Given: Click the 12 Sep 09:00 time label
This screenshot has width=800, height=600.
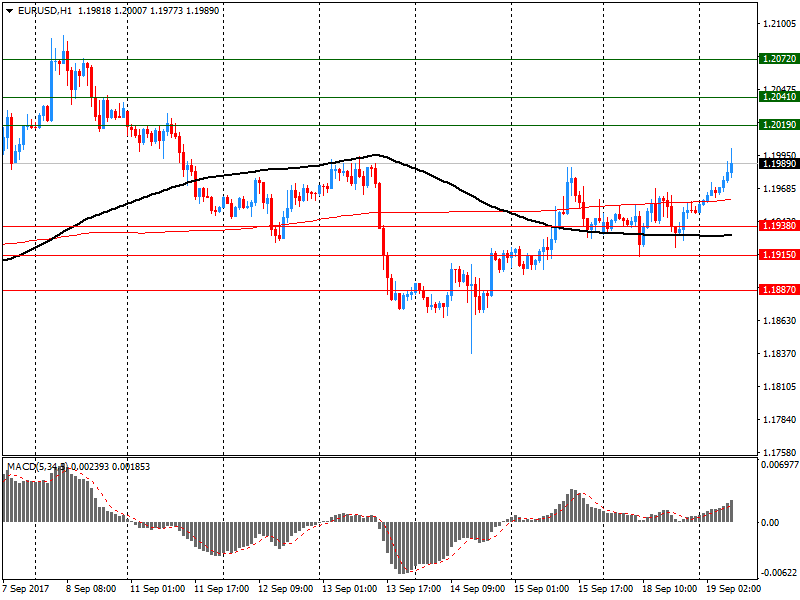Looking at the screenshot, I should (x=286, y=589).
